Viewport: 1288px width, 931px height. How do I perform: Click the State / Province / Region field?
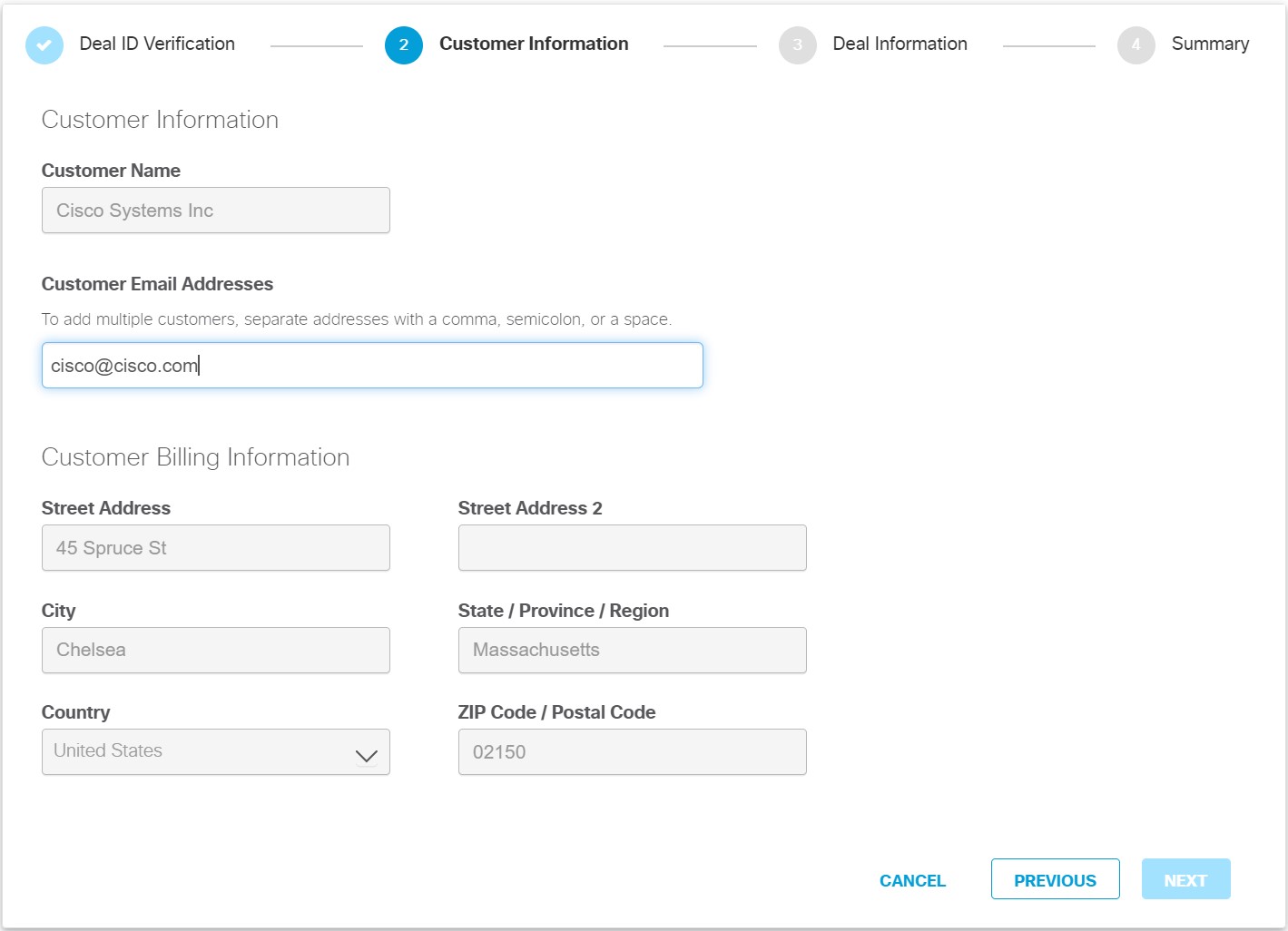tap(632, 650)
